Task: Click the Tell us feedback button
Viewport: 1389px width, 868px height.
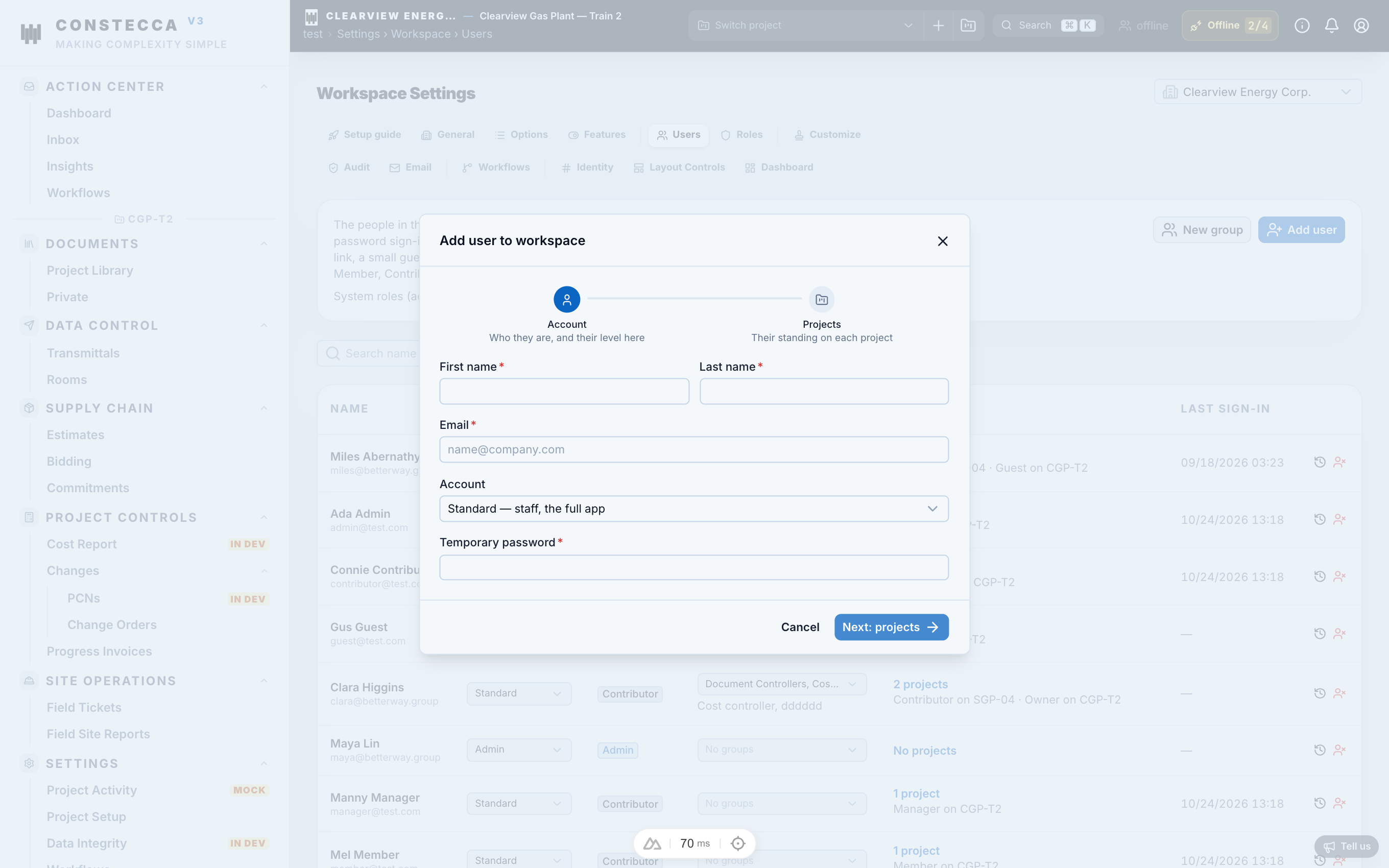Action: coord(1346,846)
